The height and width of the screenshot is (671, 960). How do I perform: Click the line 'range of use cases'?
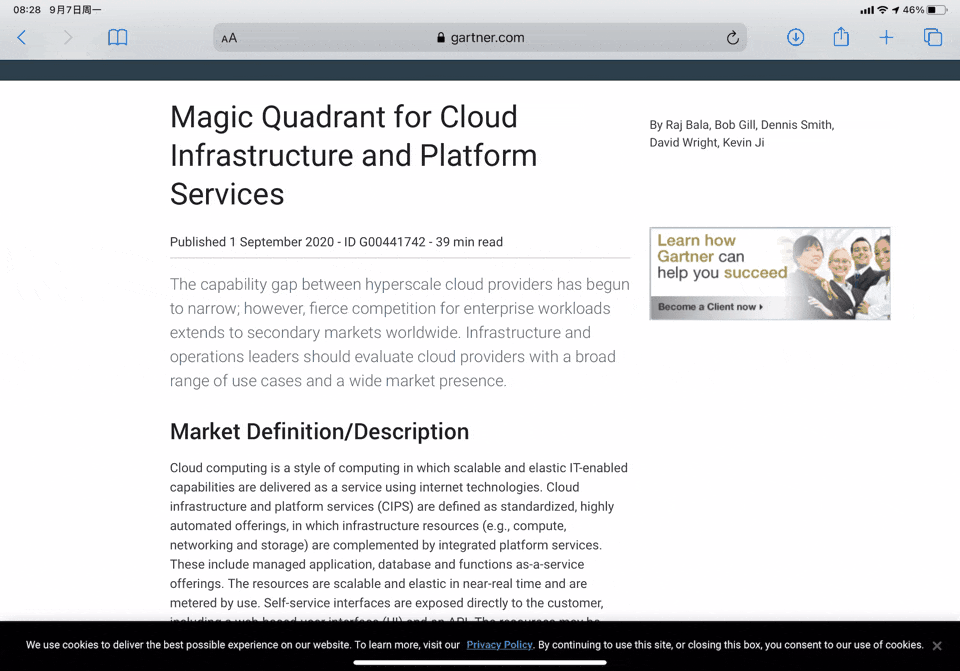[338, 381]
